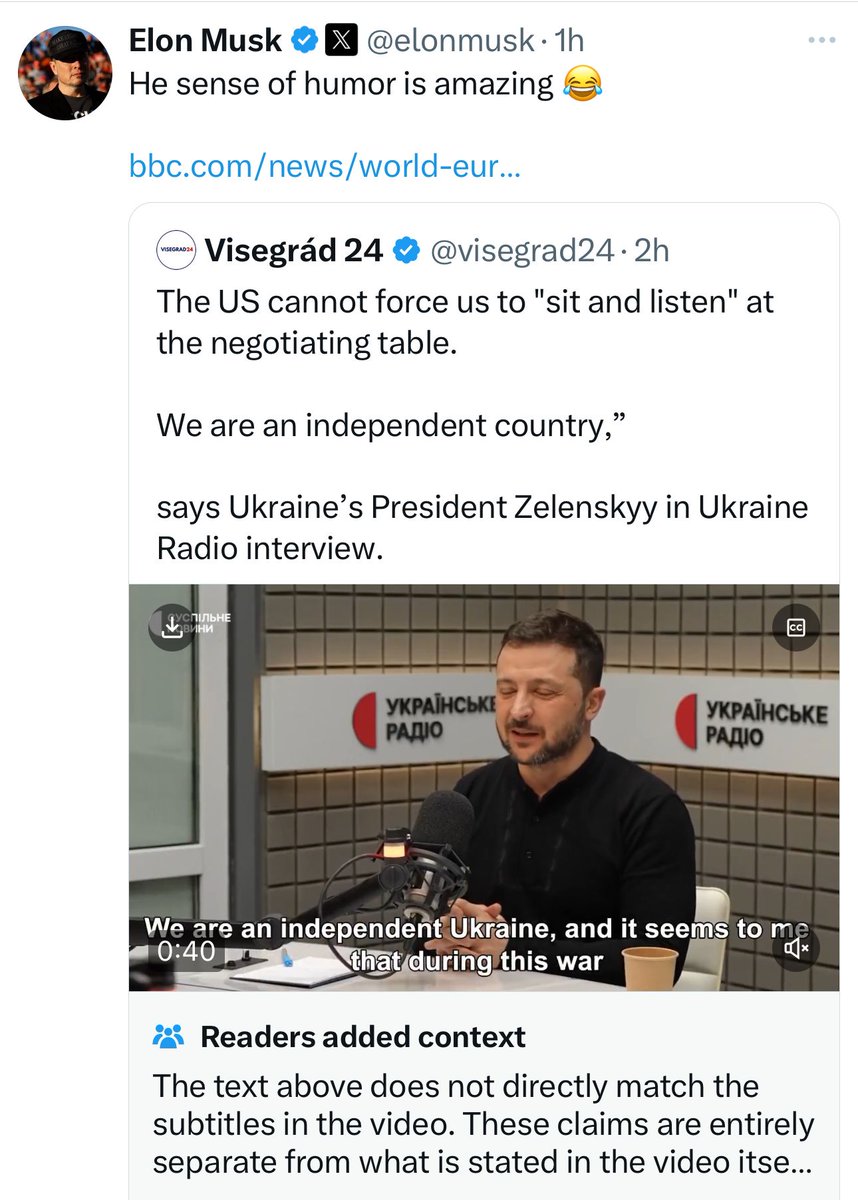Viewport: 858px width, 1200px height.
Task: Click the 0:40 video time indicator
Action: point(187,951)
